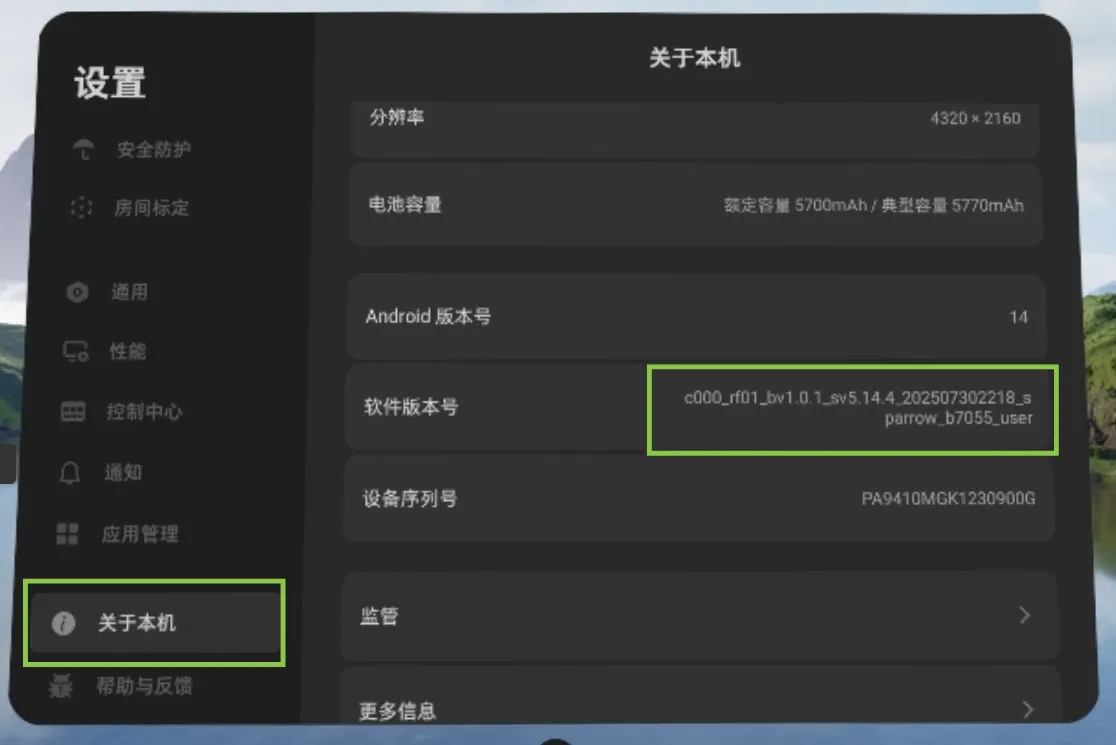Click the 监管 label text
The width and height of the screenshot is (1116, 745).
point(379,616)
